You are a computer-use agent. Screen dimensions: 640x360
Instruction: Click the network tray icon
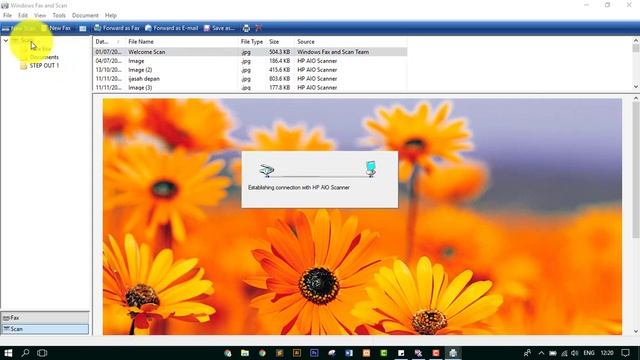click(x=564, y=353)
